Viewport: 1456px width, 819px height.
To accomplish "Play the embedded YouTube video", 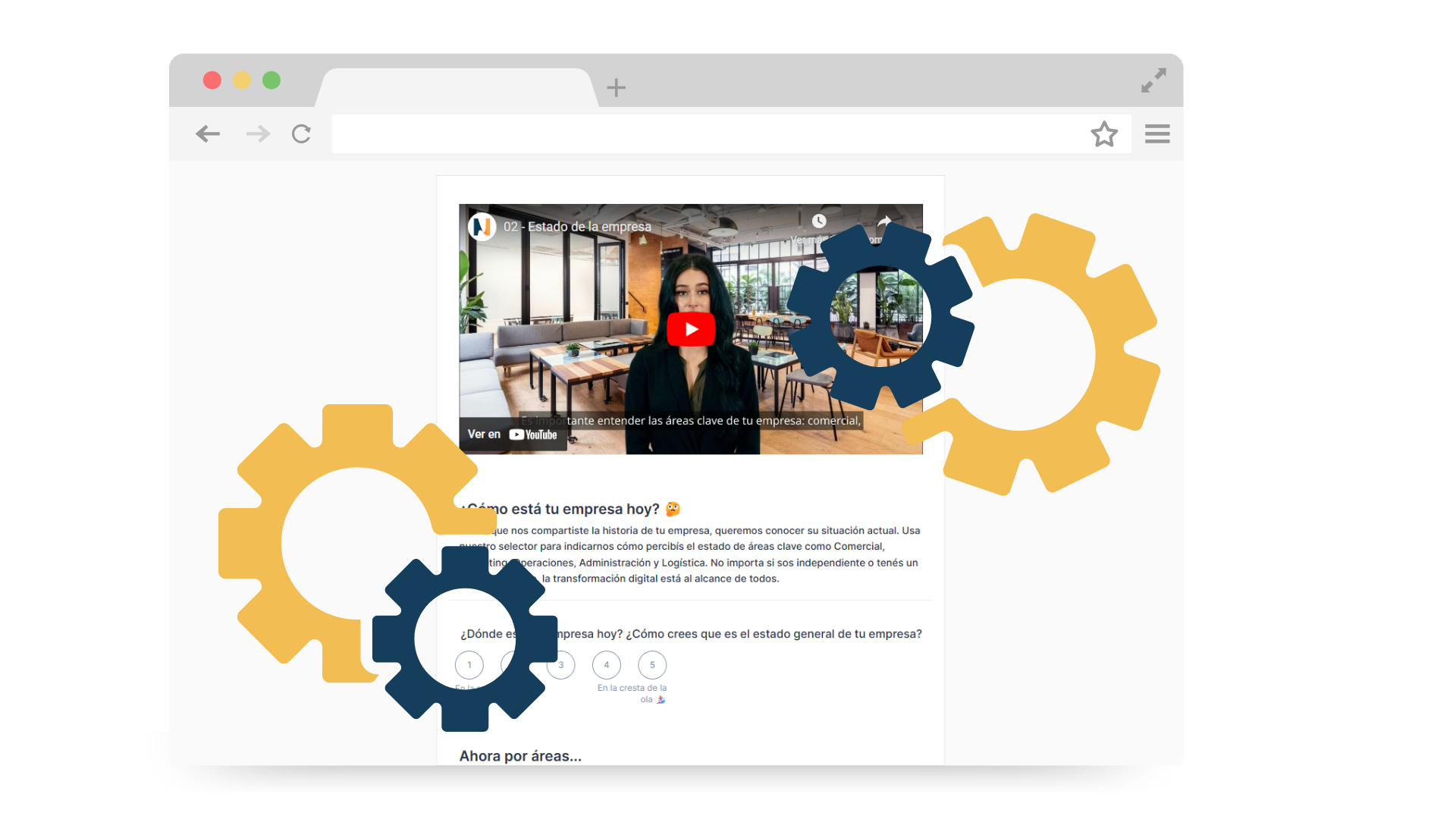I will (690, 329).
